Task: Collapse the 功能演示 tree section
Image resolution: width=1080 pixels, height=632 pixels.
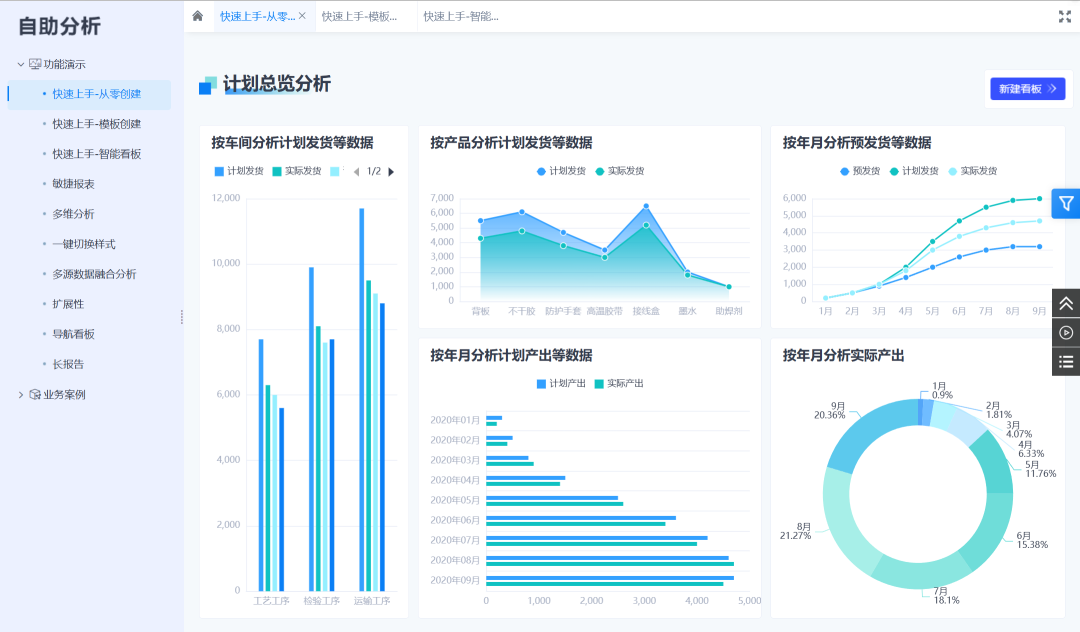Action: coord(21,64)
